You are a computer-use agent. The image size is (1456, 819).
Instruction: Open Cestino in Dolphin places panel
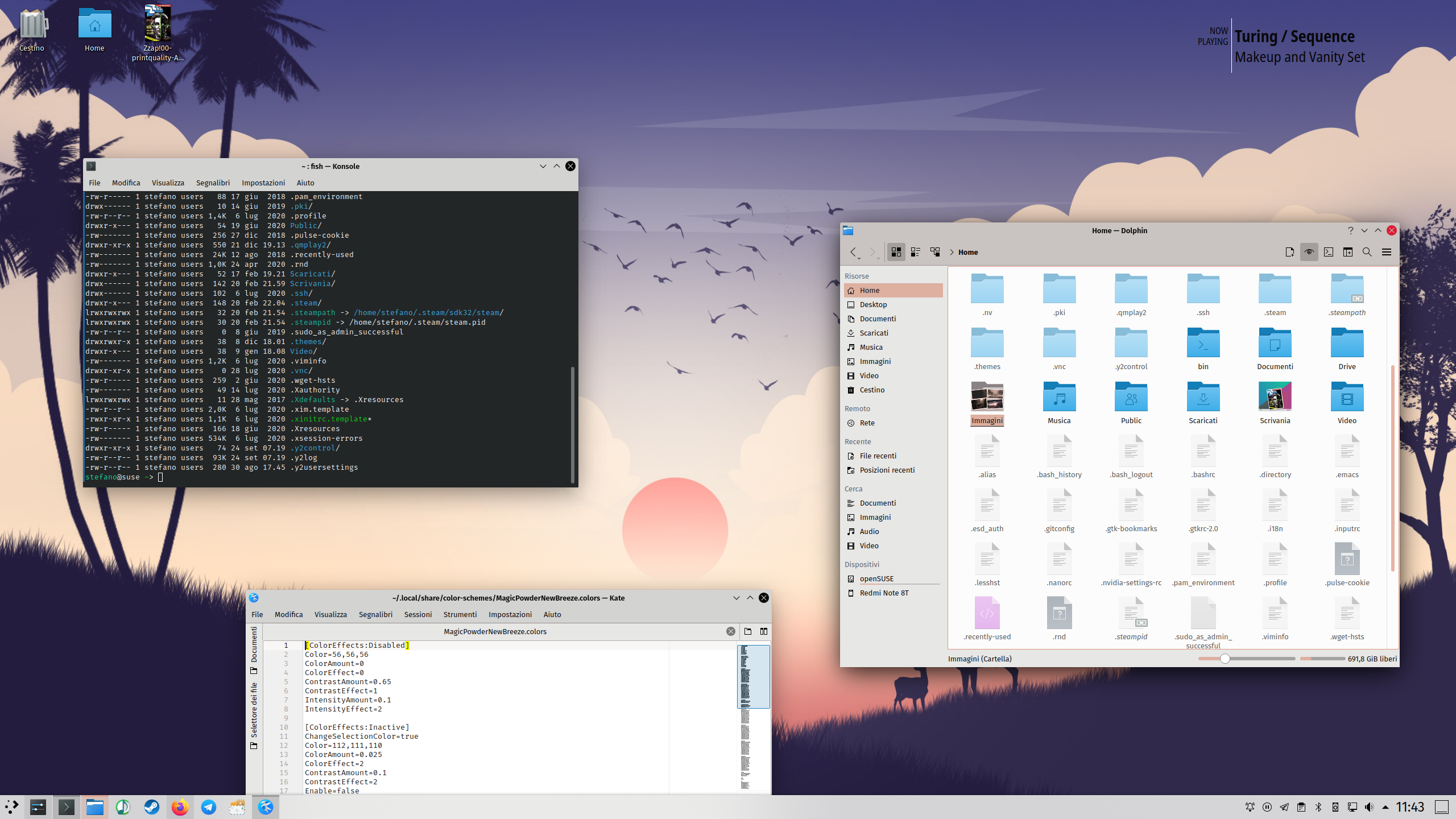[893, 390]
